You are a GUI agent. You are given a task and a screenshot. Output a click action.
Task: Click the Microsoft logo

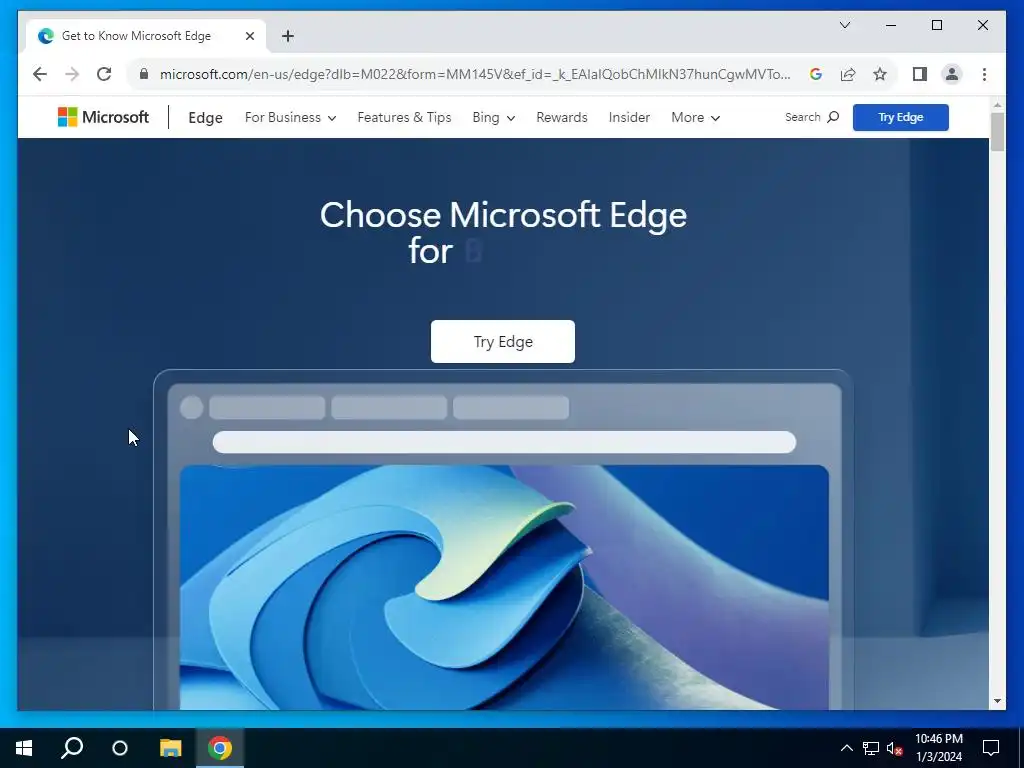point(103,117)
